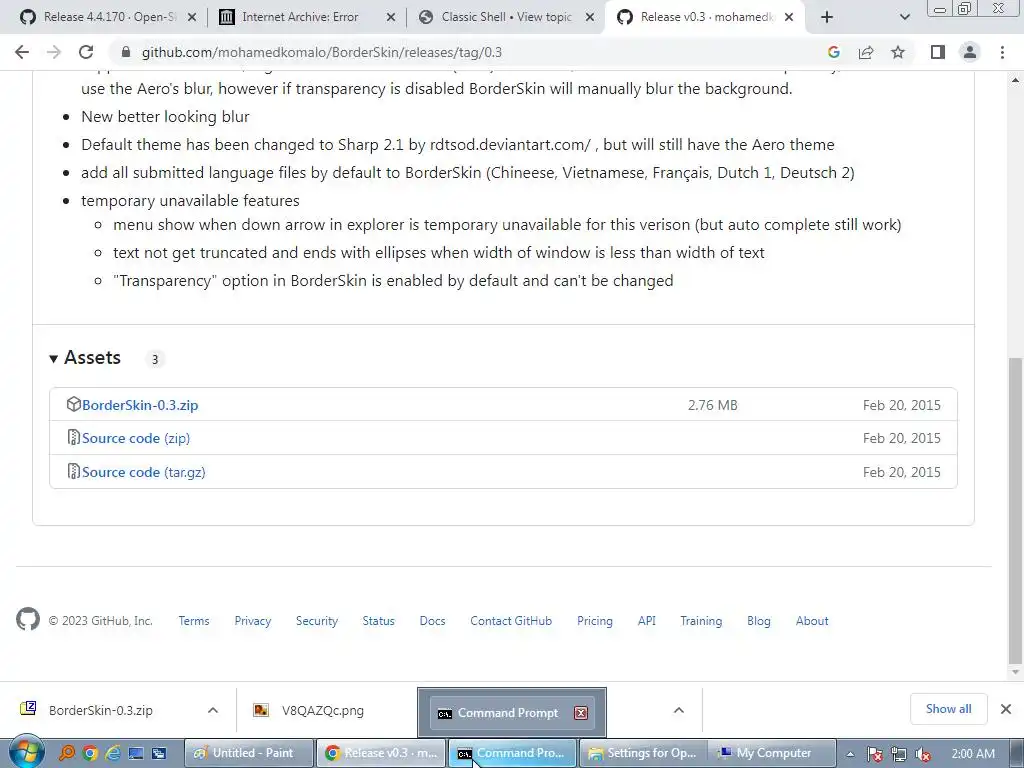1024x768 pixels.
Task: Open the Blog footer link
Action: pyautogui.click(x=759, y=621)
